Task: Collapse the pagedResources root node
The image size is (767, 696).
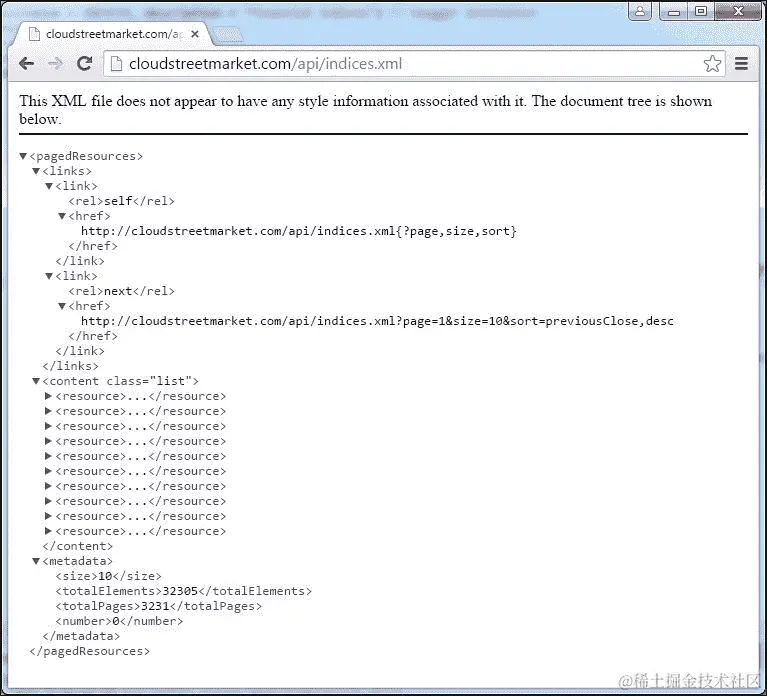Action: (23, 156)
